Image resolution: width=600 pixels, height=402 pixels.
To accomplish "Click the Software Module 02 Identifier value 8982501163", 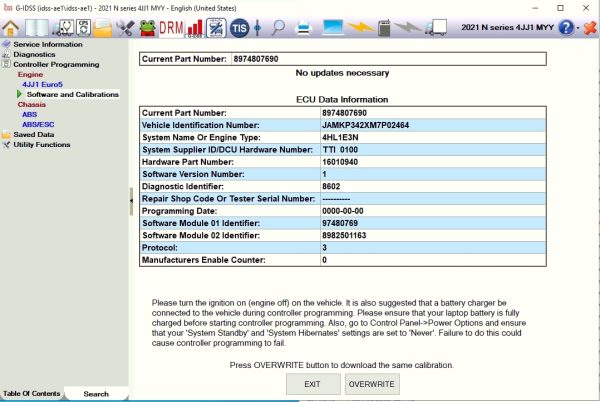I will 344,235.
